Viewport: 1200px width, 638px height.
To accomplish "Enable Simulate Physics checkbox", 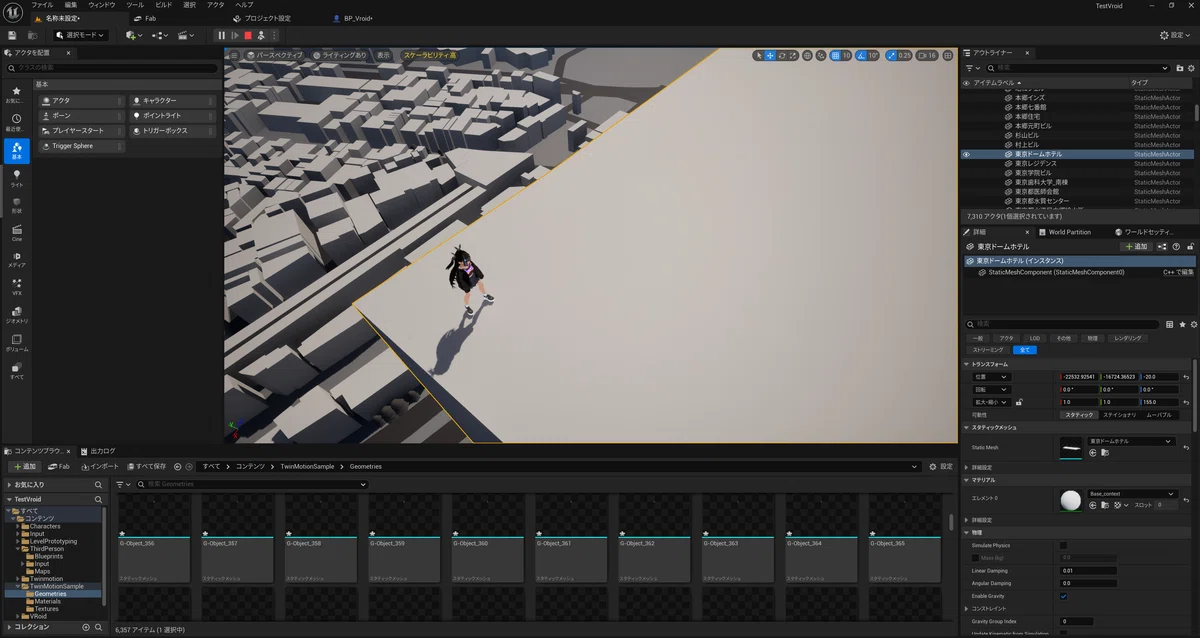I will [x=1063, y=545].
